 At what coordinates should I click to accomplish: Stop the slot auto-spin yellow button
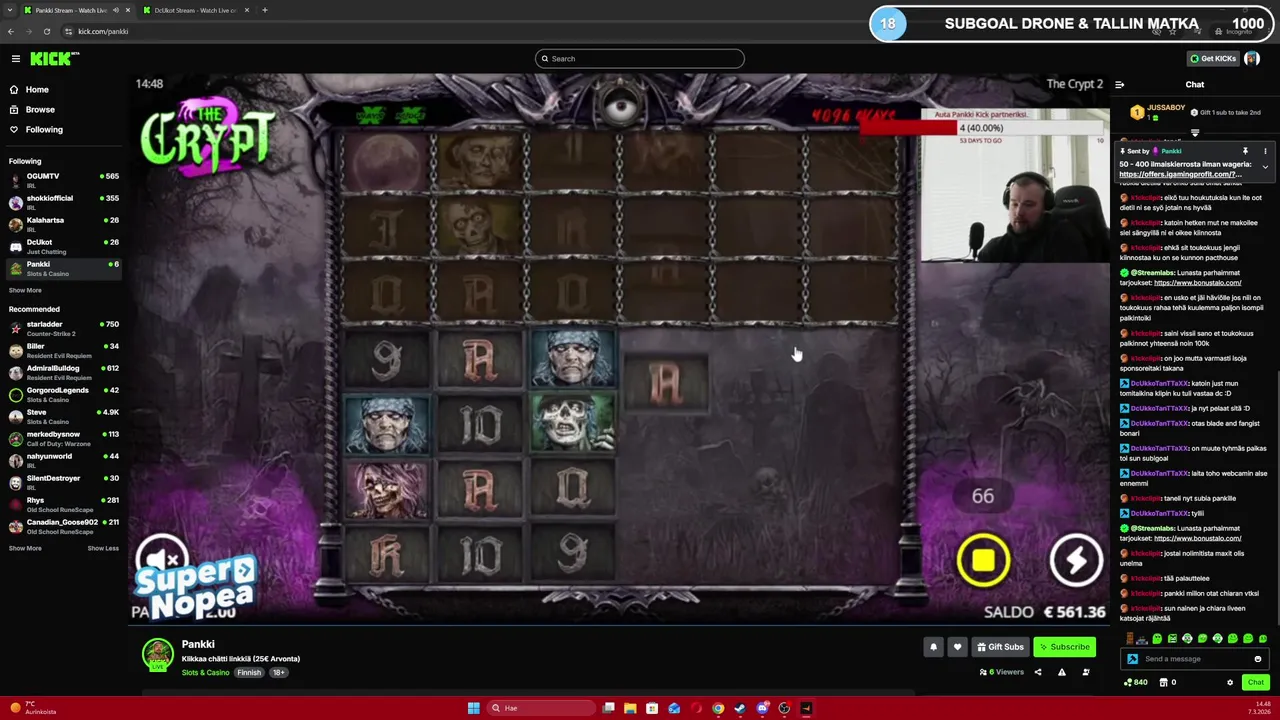[x=983, y=560]
